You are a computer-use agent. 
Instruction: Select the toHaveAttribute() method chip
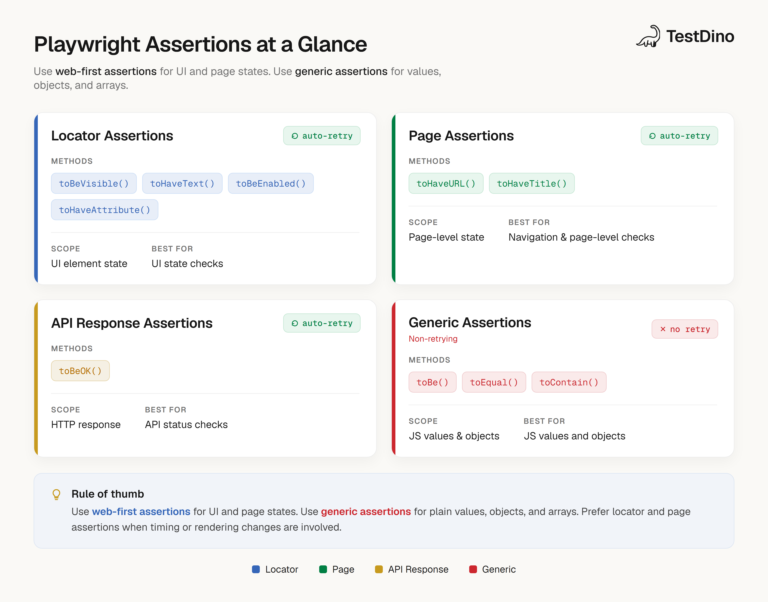105,210
